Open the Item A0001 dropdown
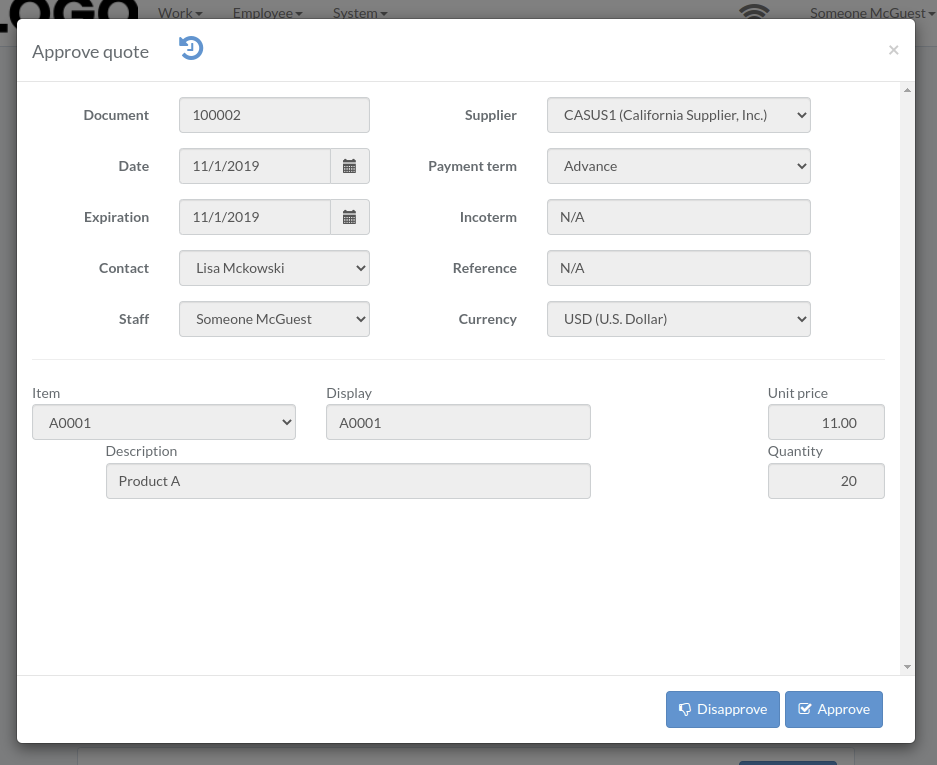937x765 pixels. (x=164, y=422)
